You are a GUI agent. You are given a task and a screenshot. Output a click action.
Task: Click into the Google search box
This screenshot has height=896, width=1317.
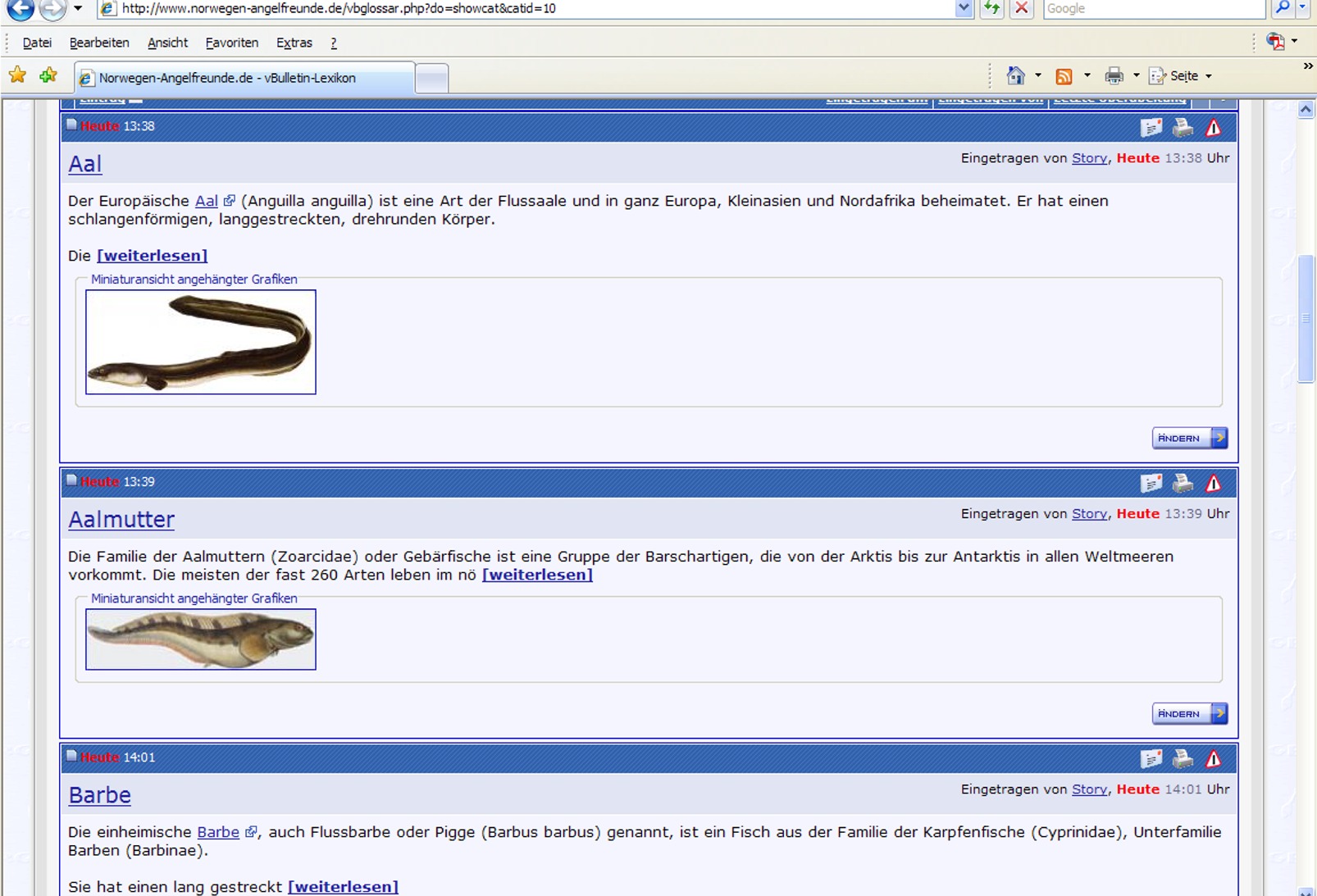[x=1154, y=8]
